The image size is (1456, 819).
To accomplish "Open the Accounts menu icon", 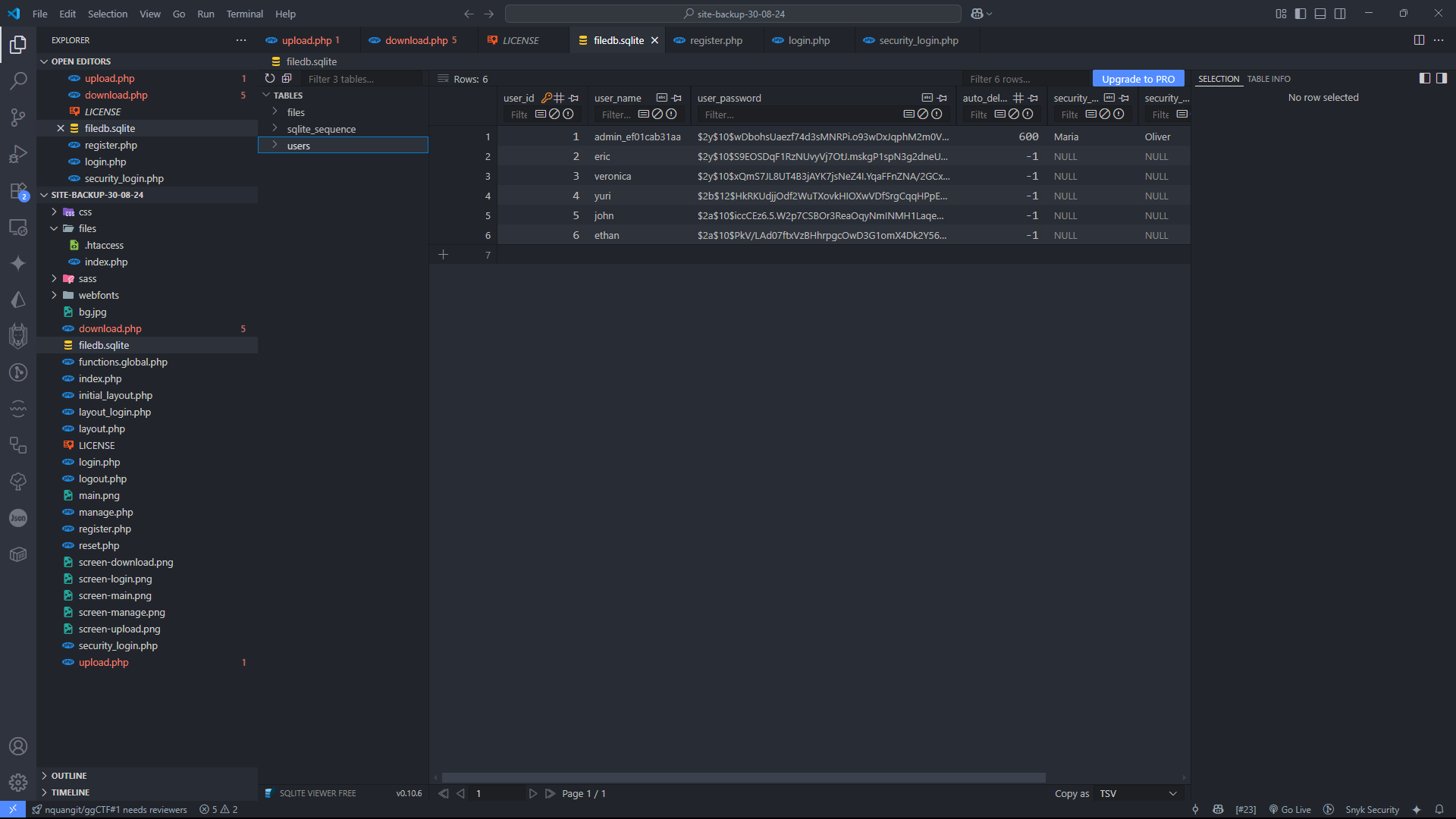I will tap(18, 746).
